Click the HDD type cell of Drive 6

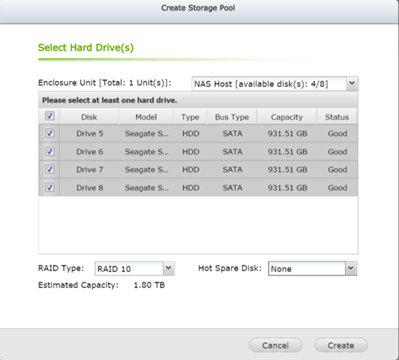click(x=191, y=152)
